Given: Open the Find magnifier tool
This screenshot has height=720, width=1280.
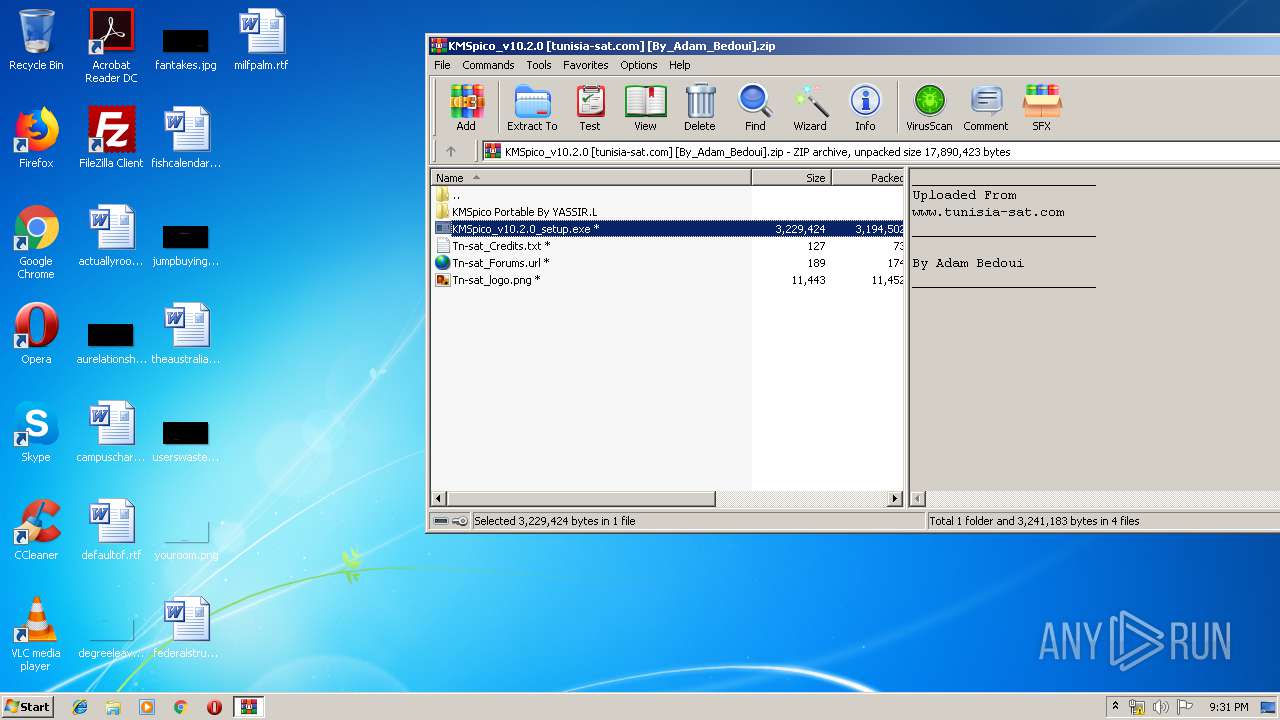Looking at the screenshot, I should [755, 108].
